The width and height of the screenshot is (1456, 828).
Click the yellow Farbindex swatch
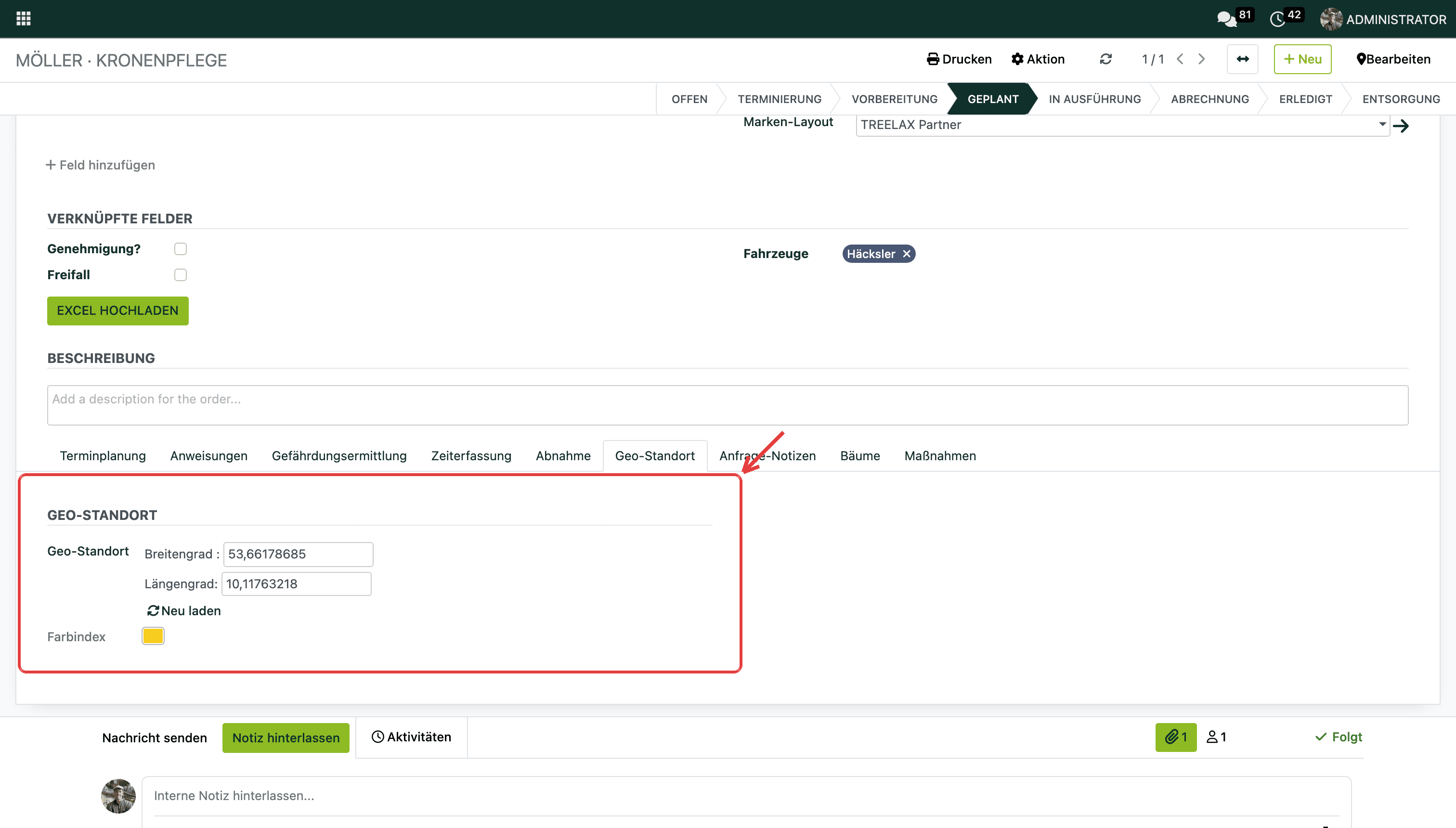point(153,636)
